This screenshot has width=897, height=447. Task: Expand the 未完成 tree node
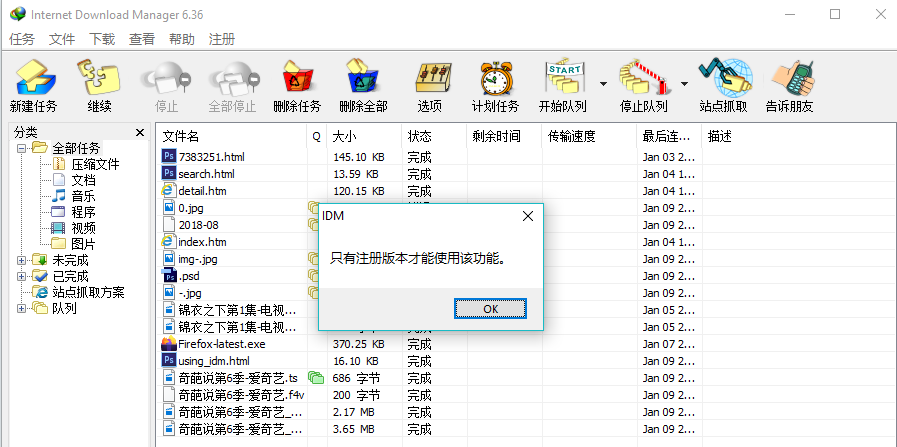click(x=22, y=260)
